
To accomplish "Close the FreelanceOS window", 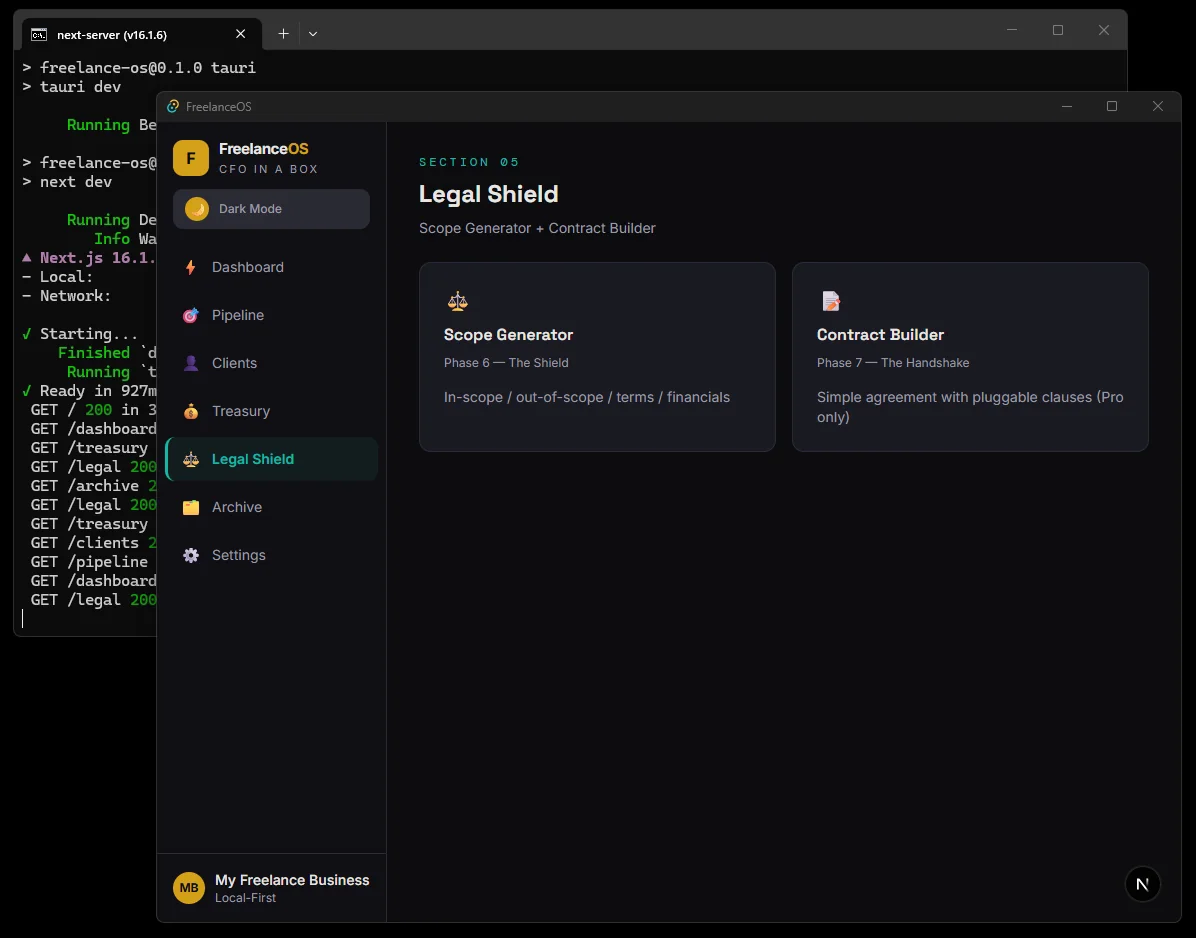I will [x=1158, y=106].
